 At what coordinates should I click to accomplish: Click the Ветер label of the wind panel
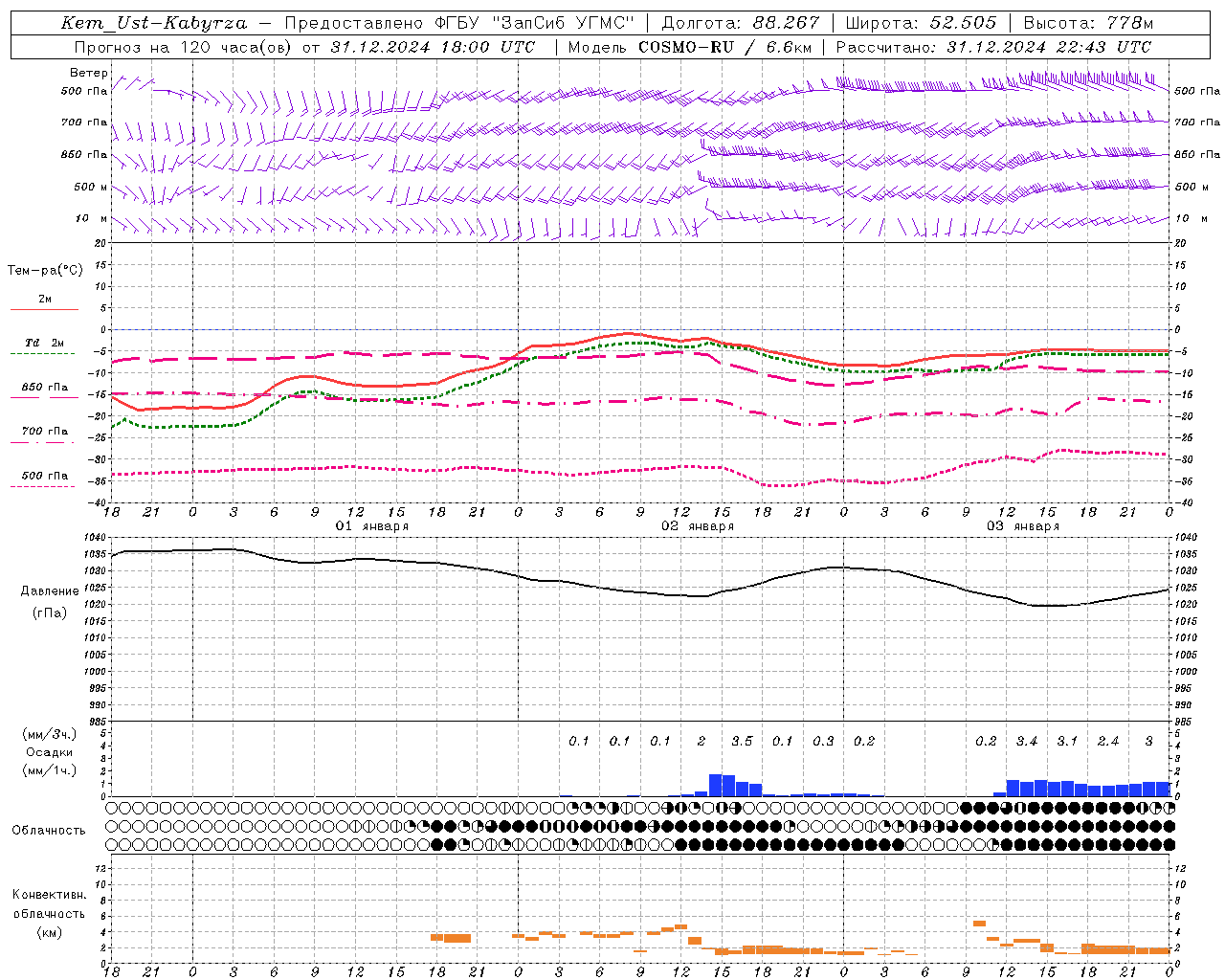pyautogui.click(x=89, y=73)
